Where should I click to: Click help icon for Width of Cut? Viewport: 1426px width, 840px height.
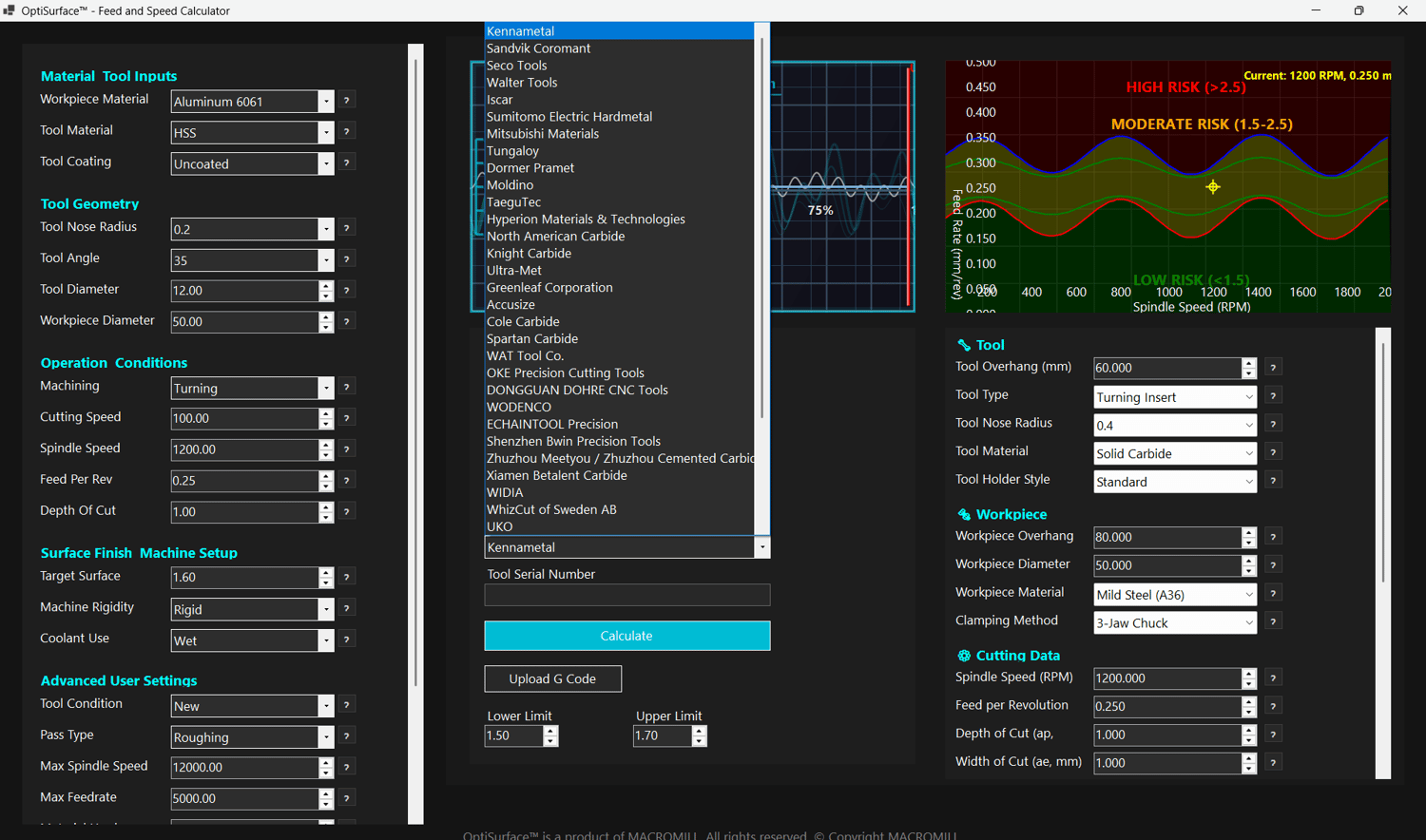point(1273,763)
